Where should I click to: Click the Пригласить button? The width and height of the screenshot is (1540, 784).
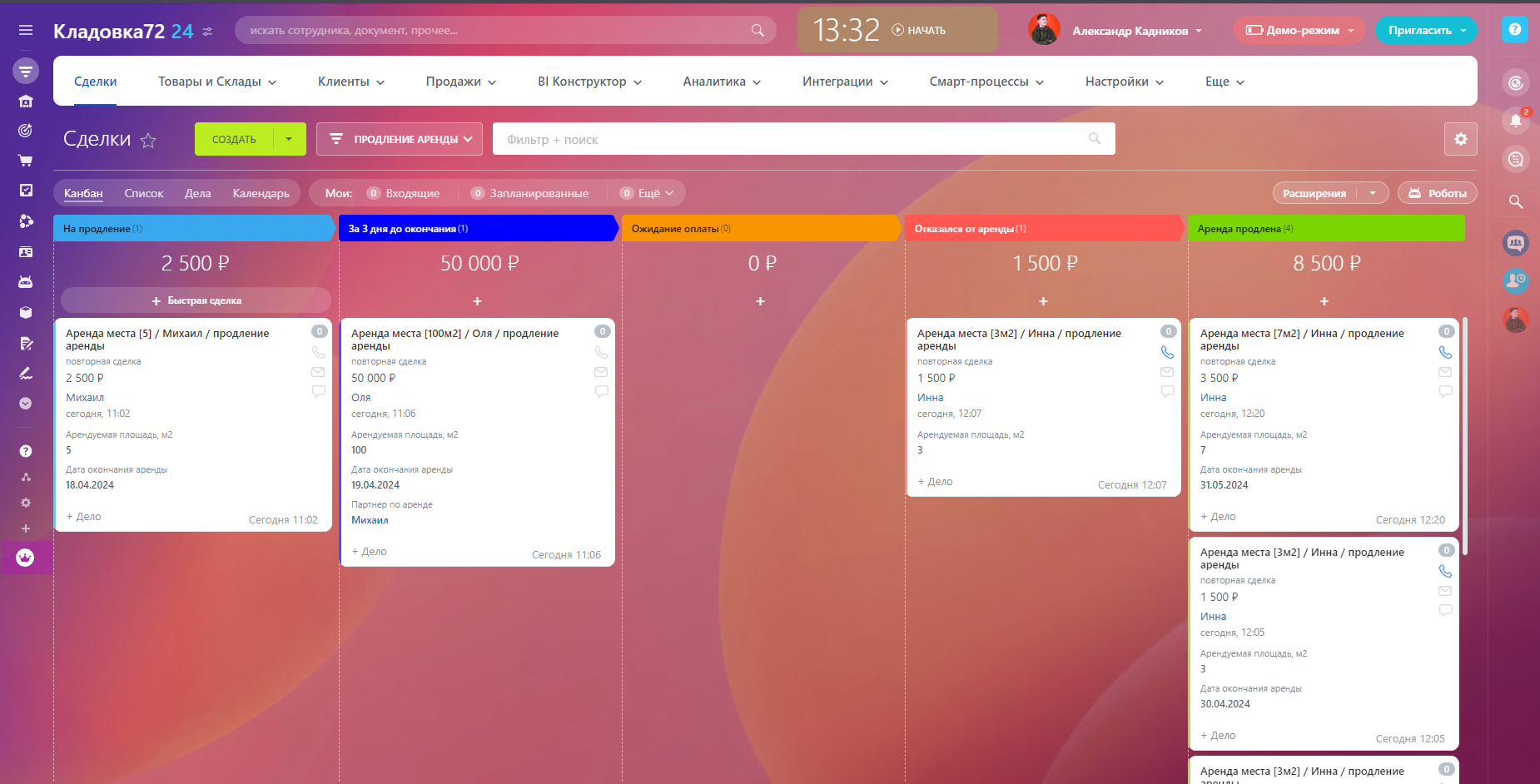[x=1427, y=30]
